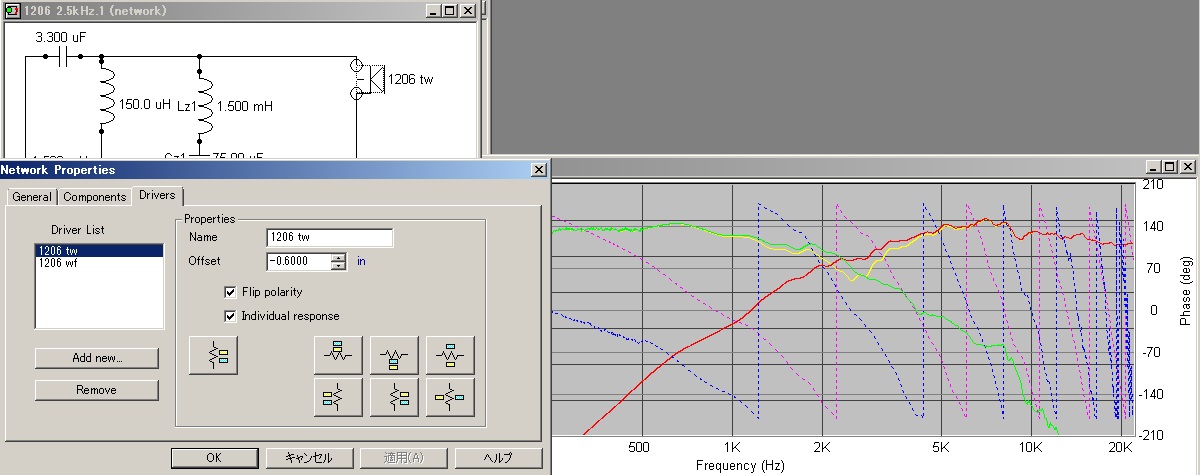Decrease Offset with the spinner down arrow
Viewport: 1201px width, 475px height.
[340, 266]
